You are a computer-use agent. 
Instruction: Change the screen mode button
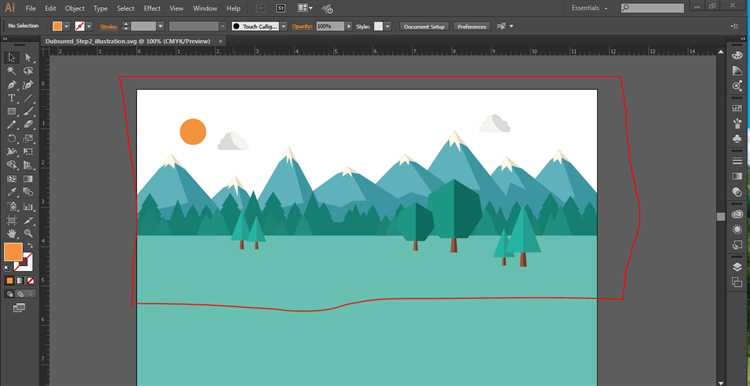click(19, 308)
